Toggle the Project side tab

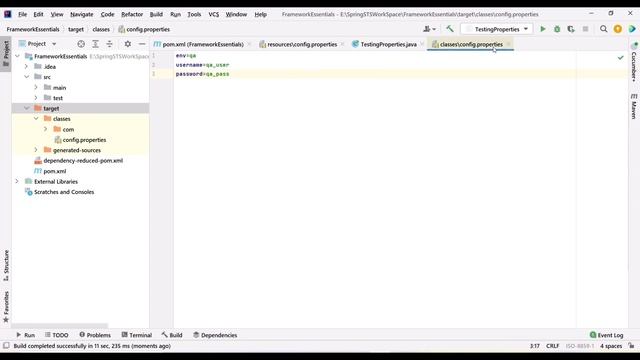[6, 53]
